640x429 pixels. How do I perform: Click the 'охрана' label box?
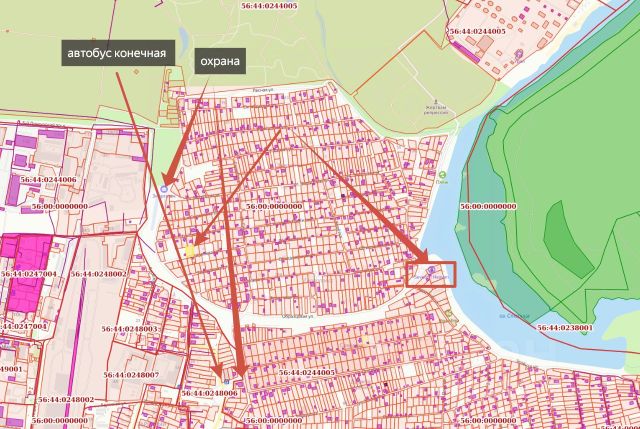click(220, 61)
